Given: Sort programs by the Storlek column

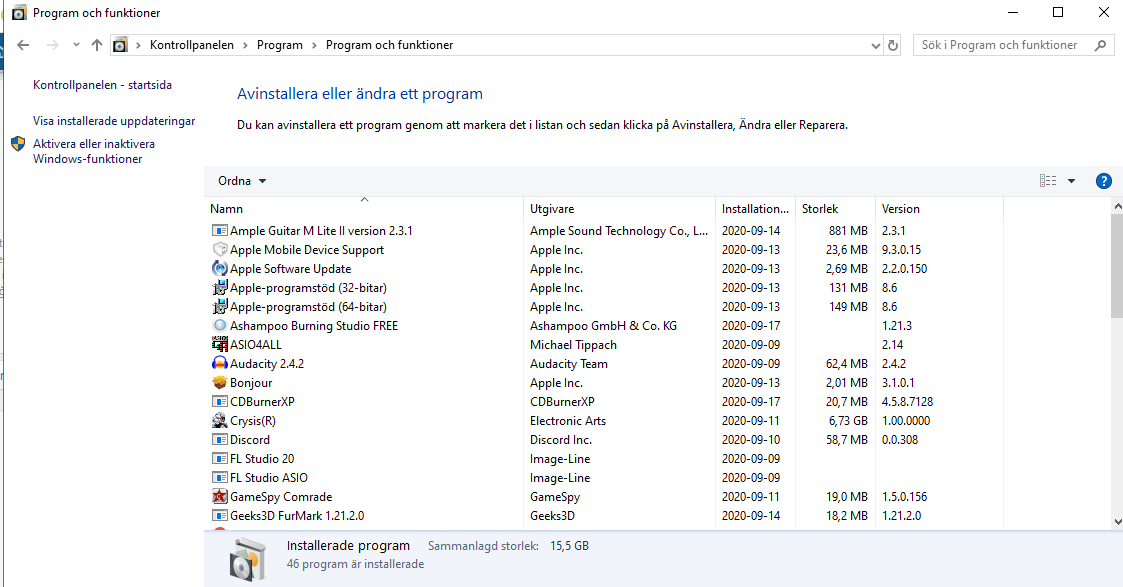Looking at the screenshot, I should [820, 209].
